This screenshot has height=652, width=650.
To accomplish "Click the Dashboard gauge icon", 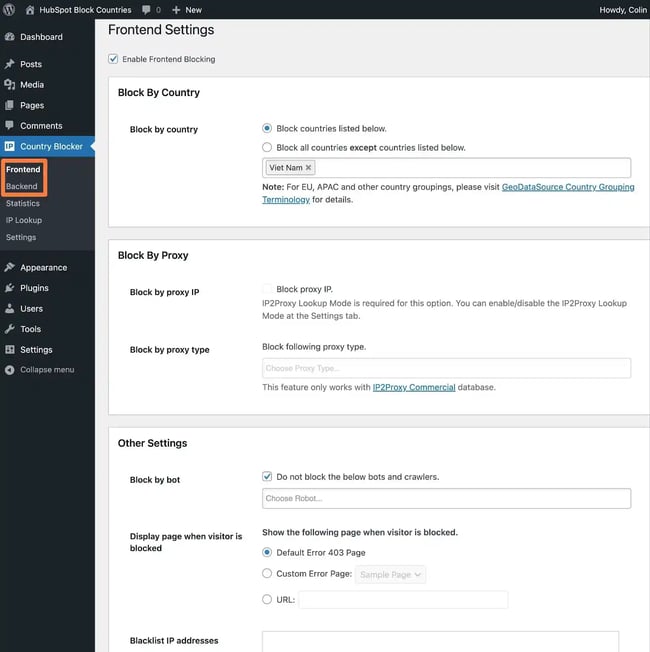I will point(10,37).
